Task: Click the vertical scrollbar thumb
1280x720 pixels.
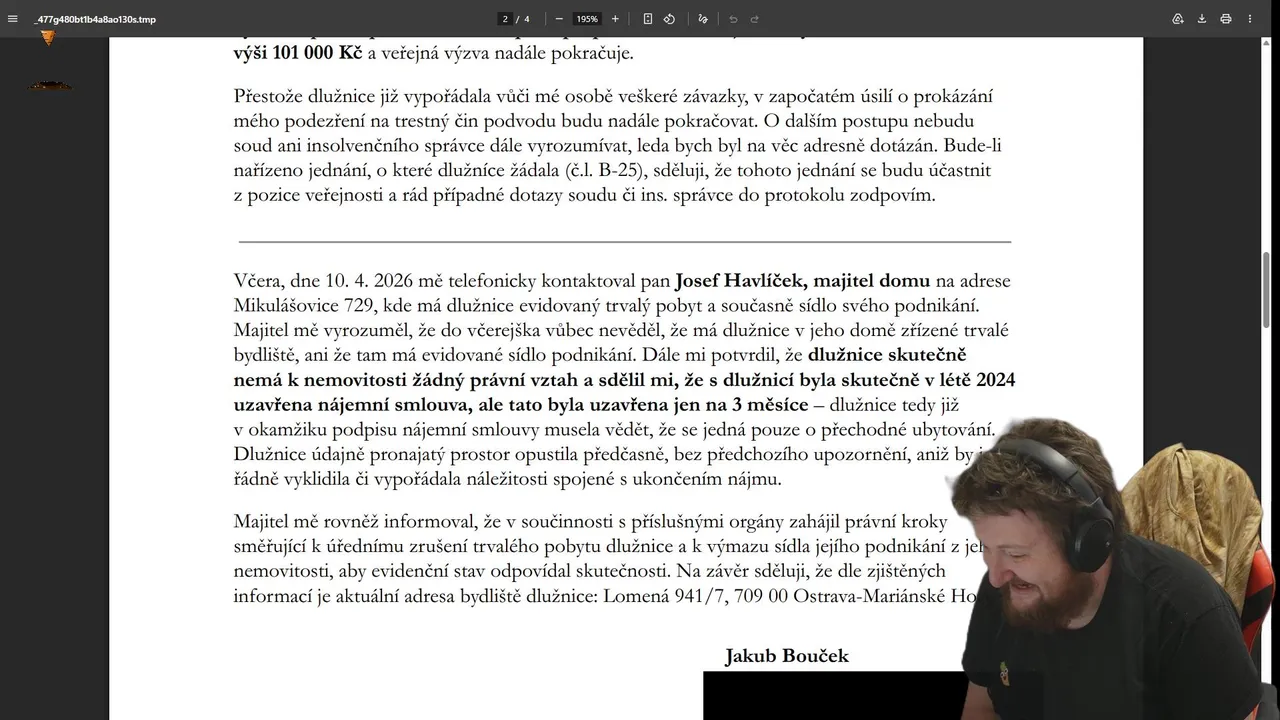Action: coord(1266,288)
